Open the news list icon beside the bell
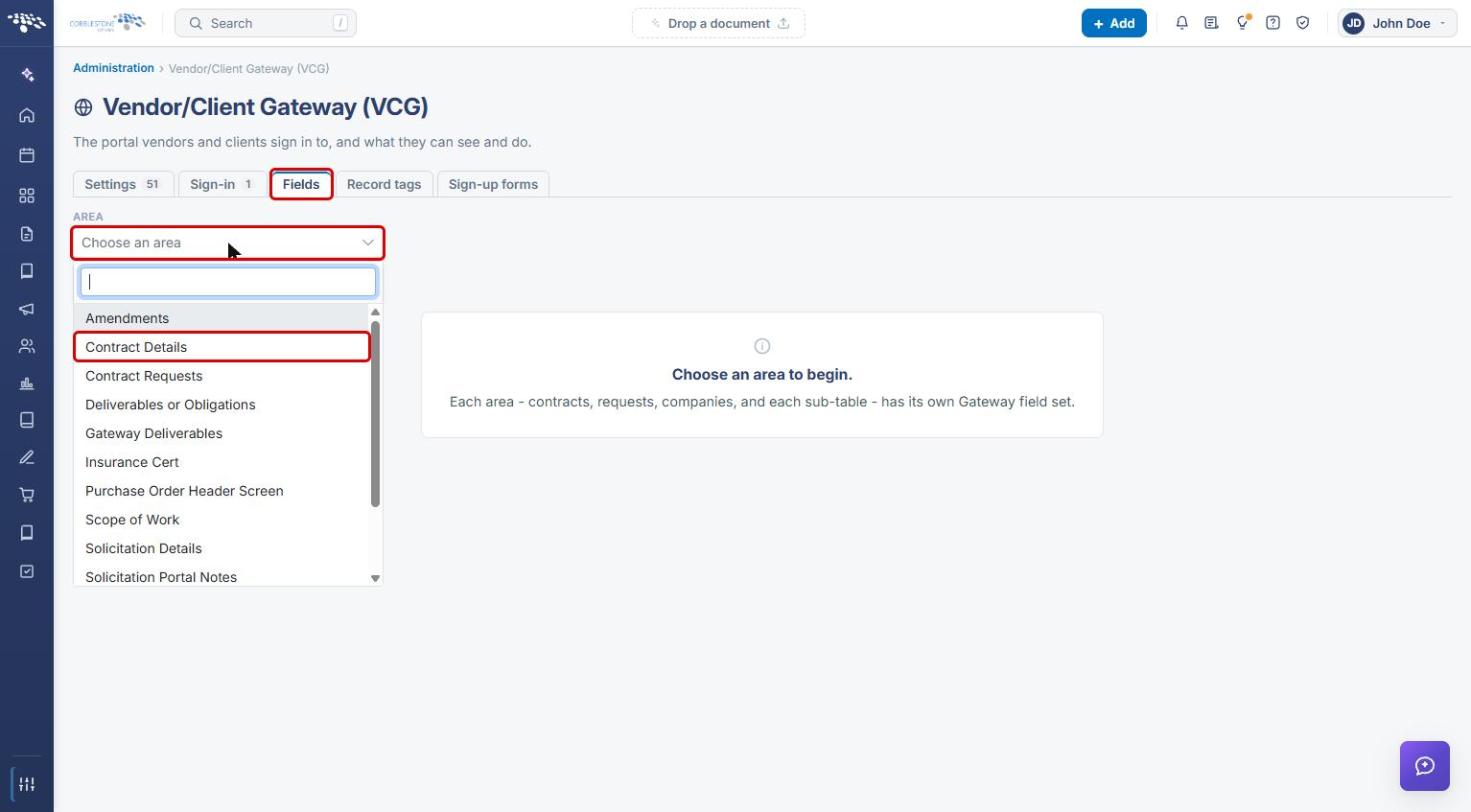The width and height of the screenshot is (1471, 812). coord(1211,23)
